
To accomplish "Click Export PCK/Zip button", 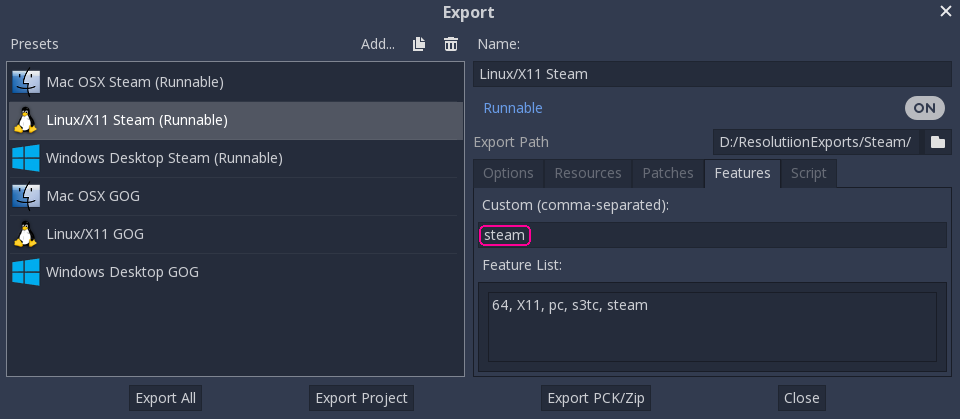I will (595, 398).
